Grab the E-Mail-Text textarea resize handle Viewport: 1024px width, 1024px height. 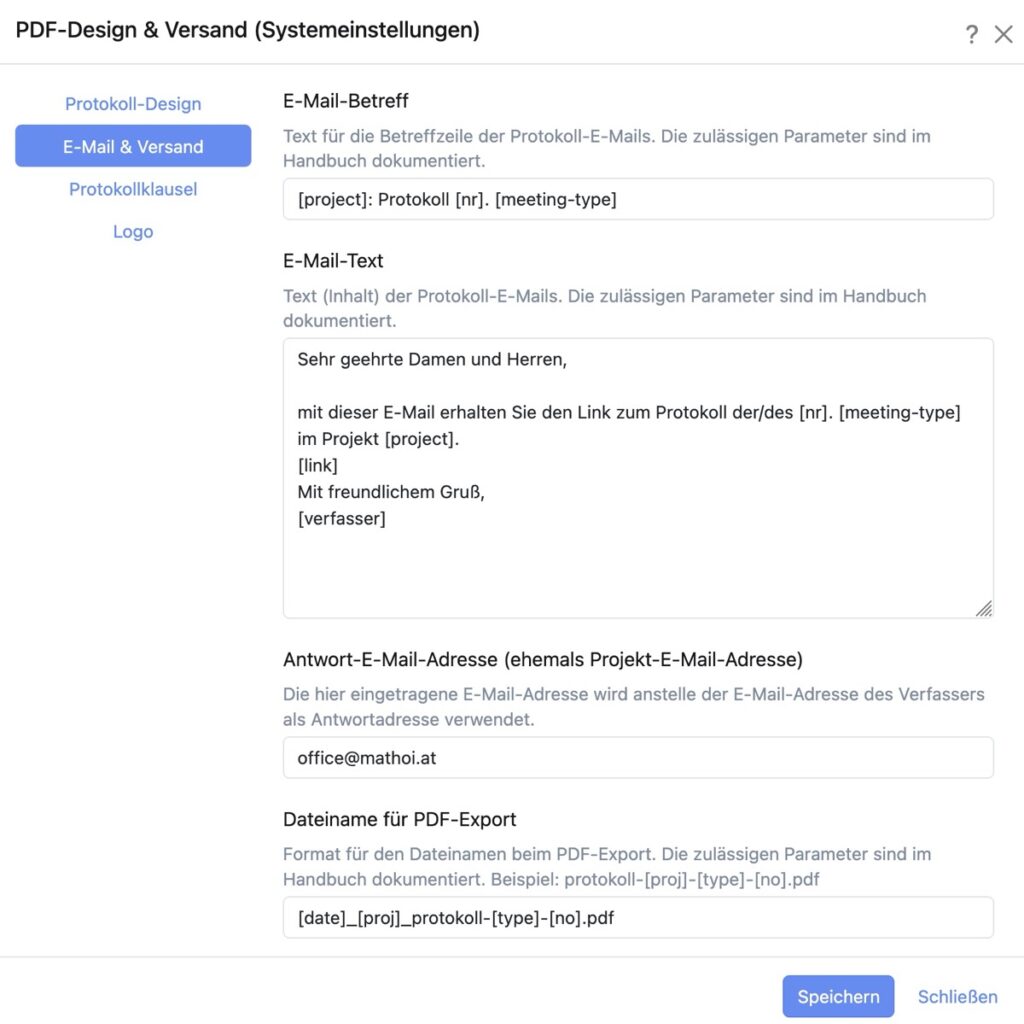(984, 609)
